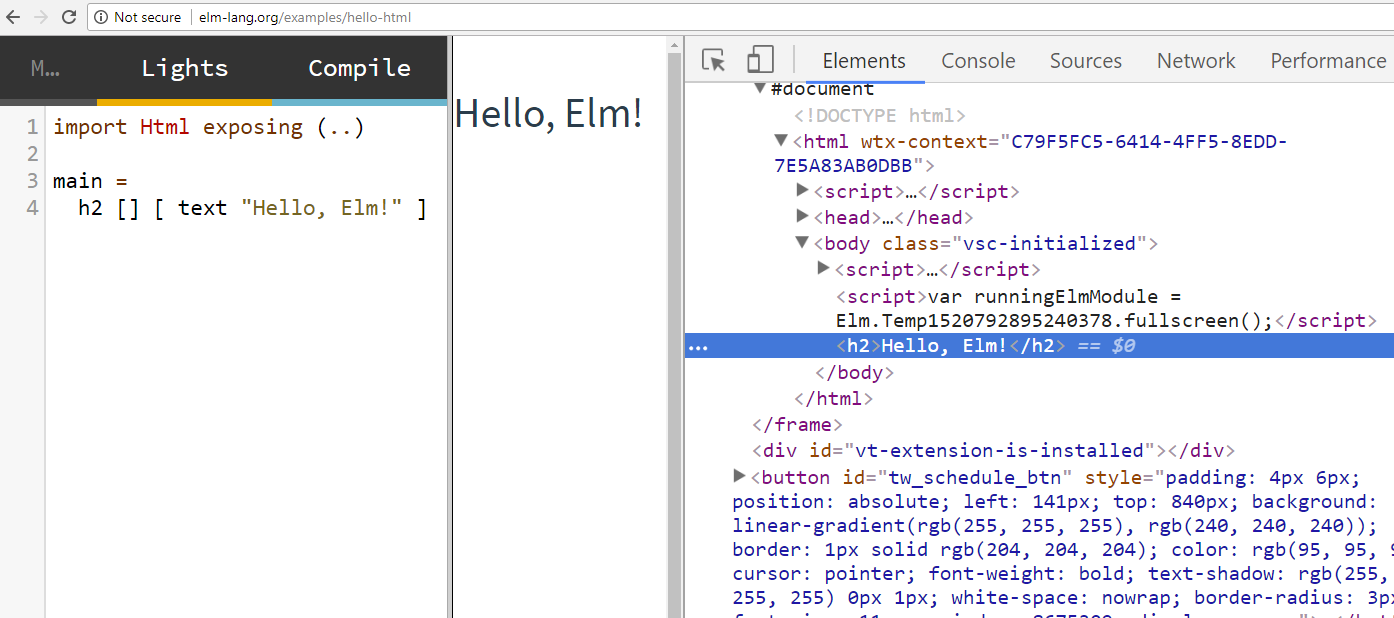
Task: Click the "Not secure" label
Action: click(148, 17)
